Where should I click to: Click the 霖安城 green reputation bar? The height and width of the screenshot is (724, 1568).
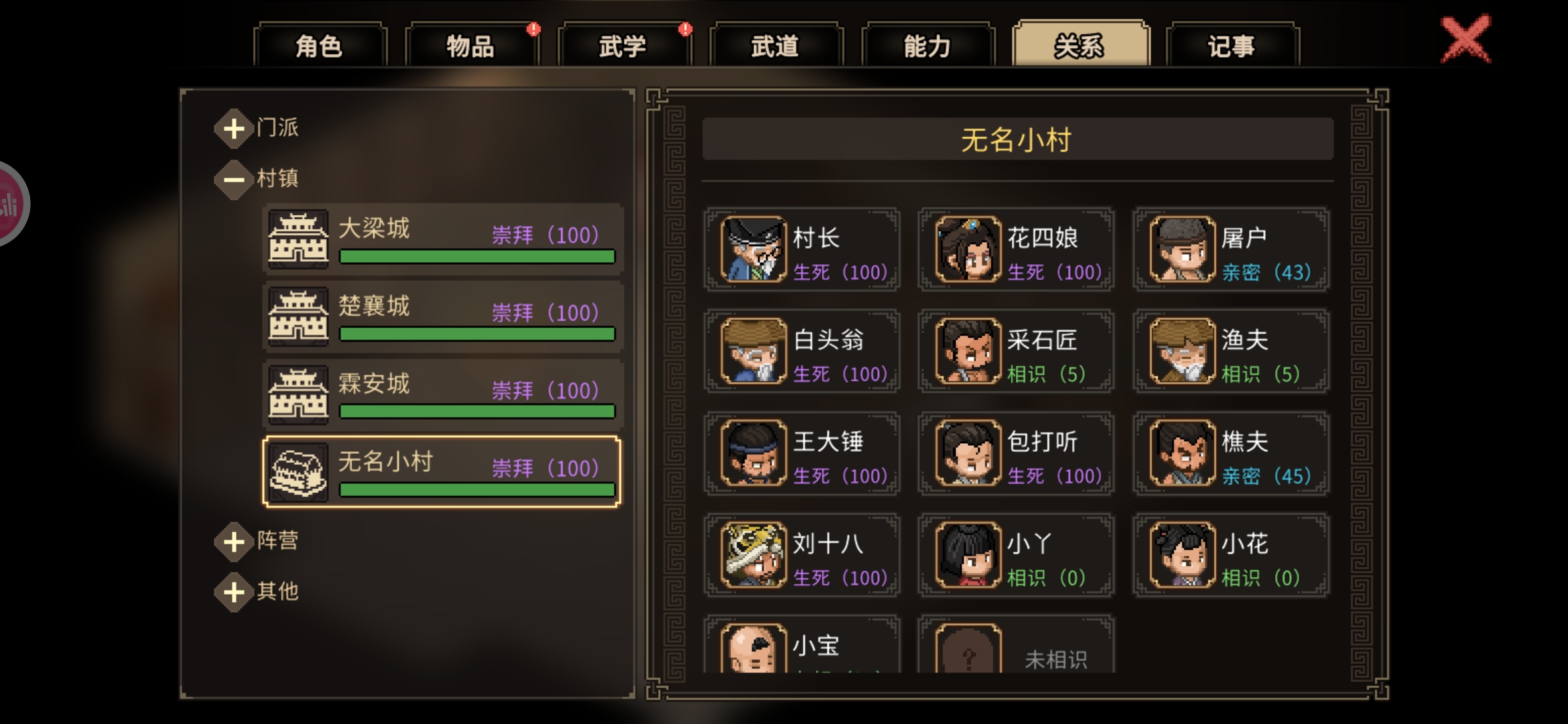point(477,412)
